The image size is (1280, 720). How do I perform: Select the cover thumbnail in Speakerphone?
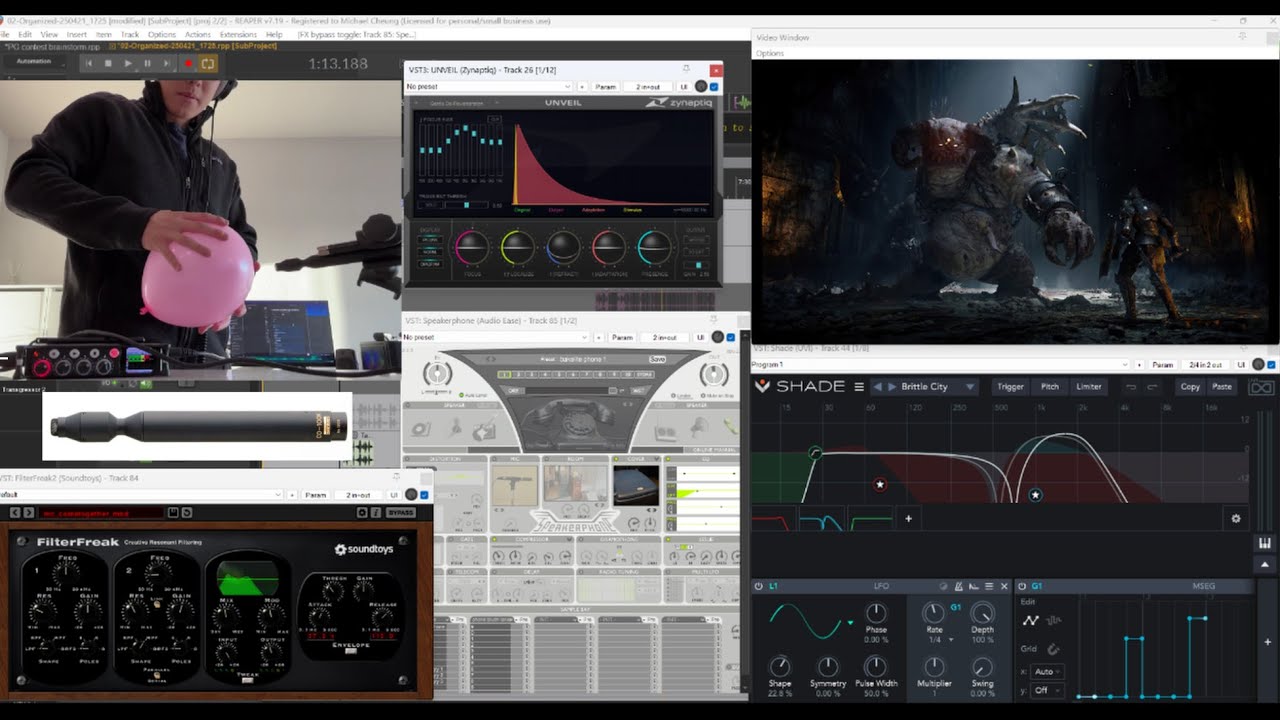click(x=636, y=485)
